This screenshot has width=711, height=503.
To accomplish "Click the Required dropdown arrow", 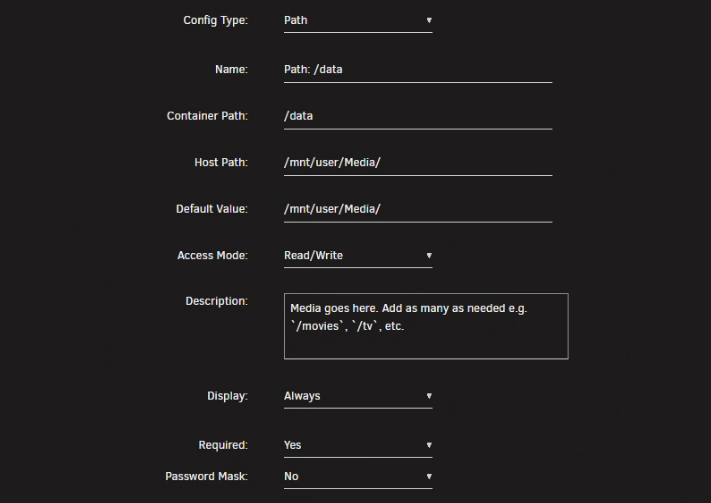I will (429, 445).
